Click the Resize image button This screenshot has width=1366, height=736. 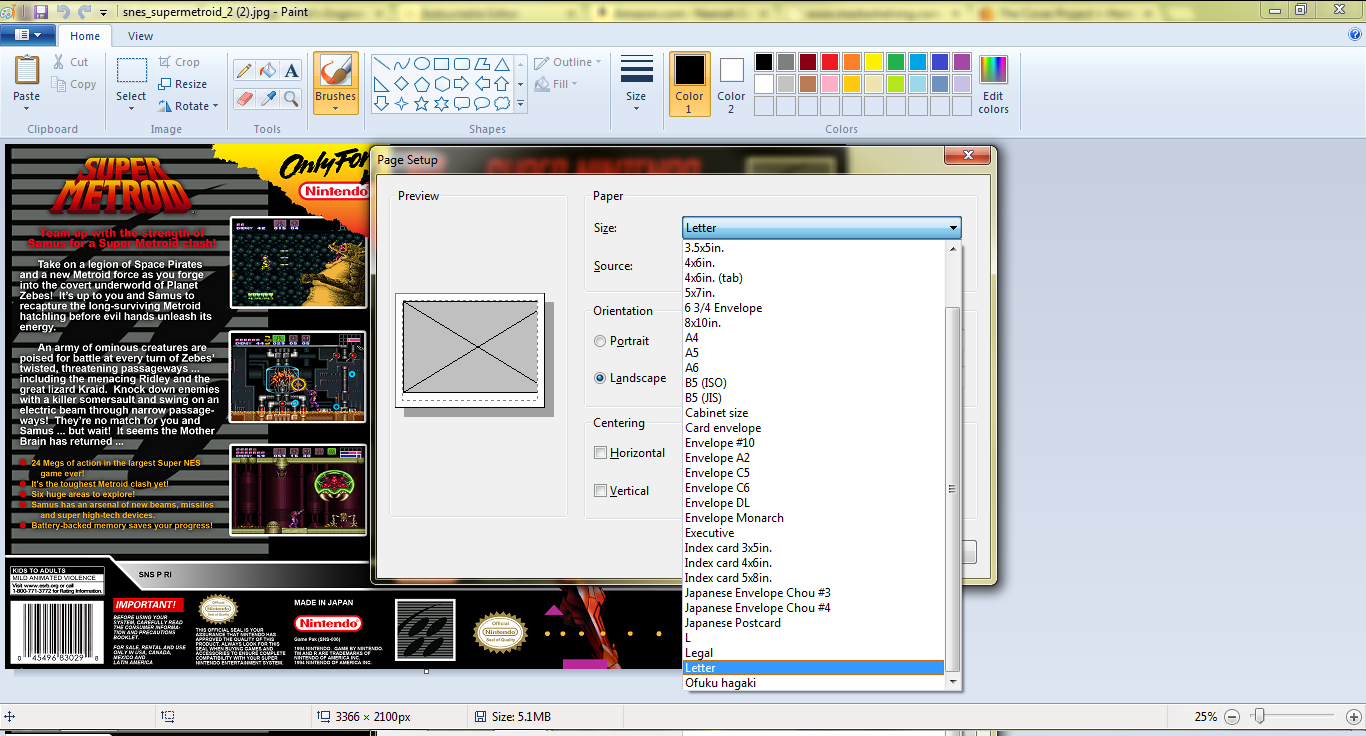(182, 84)
